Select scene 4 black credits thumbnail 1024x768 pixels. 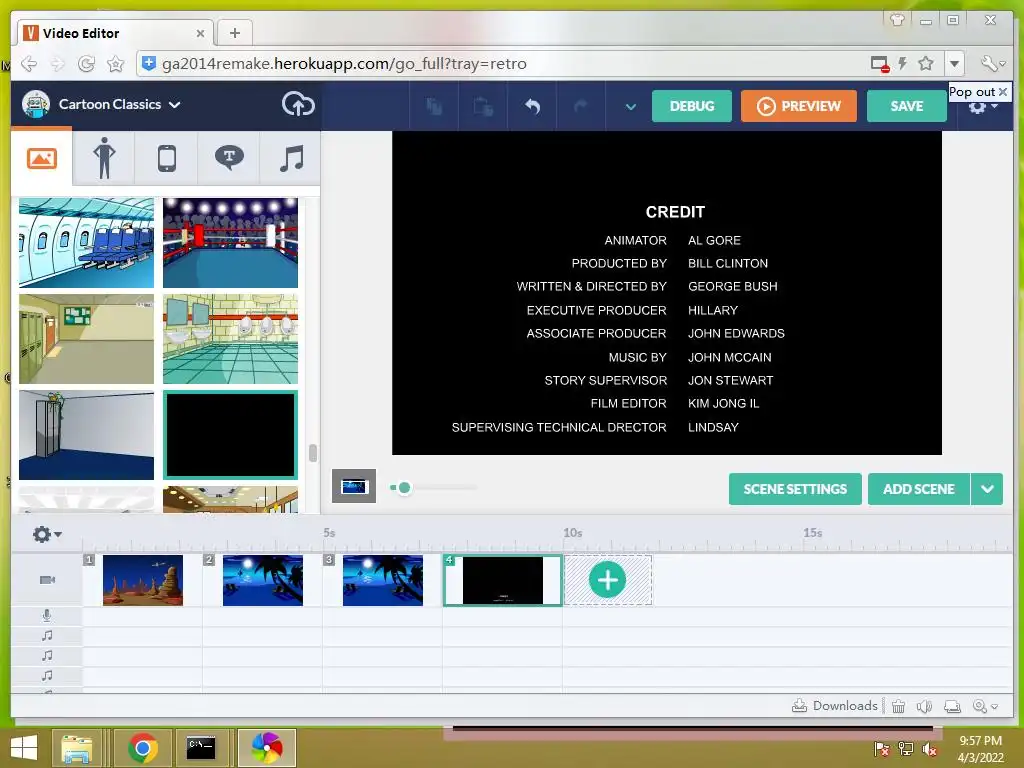coord(503,580)
